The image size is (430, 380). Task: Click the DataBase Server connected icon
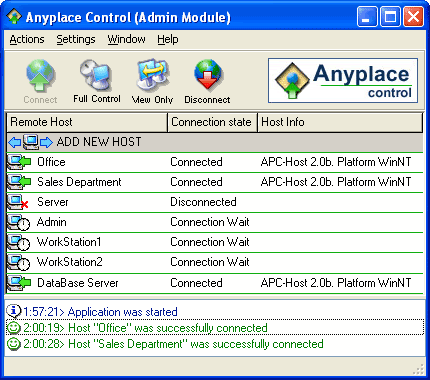point(19,283)
